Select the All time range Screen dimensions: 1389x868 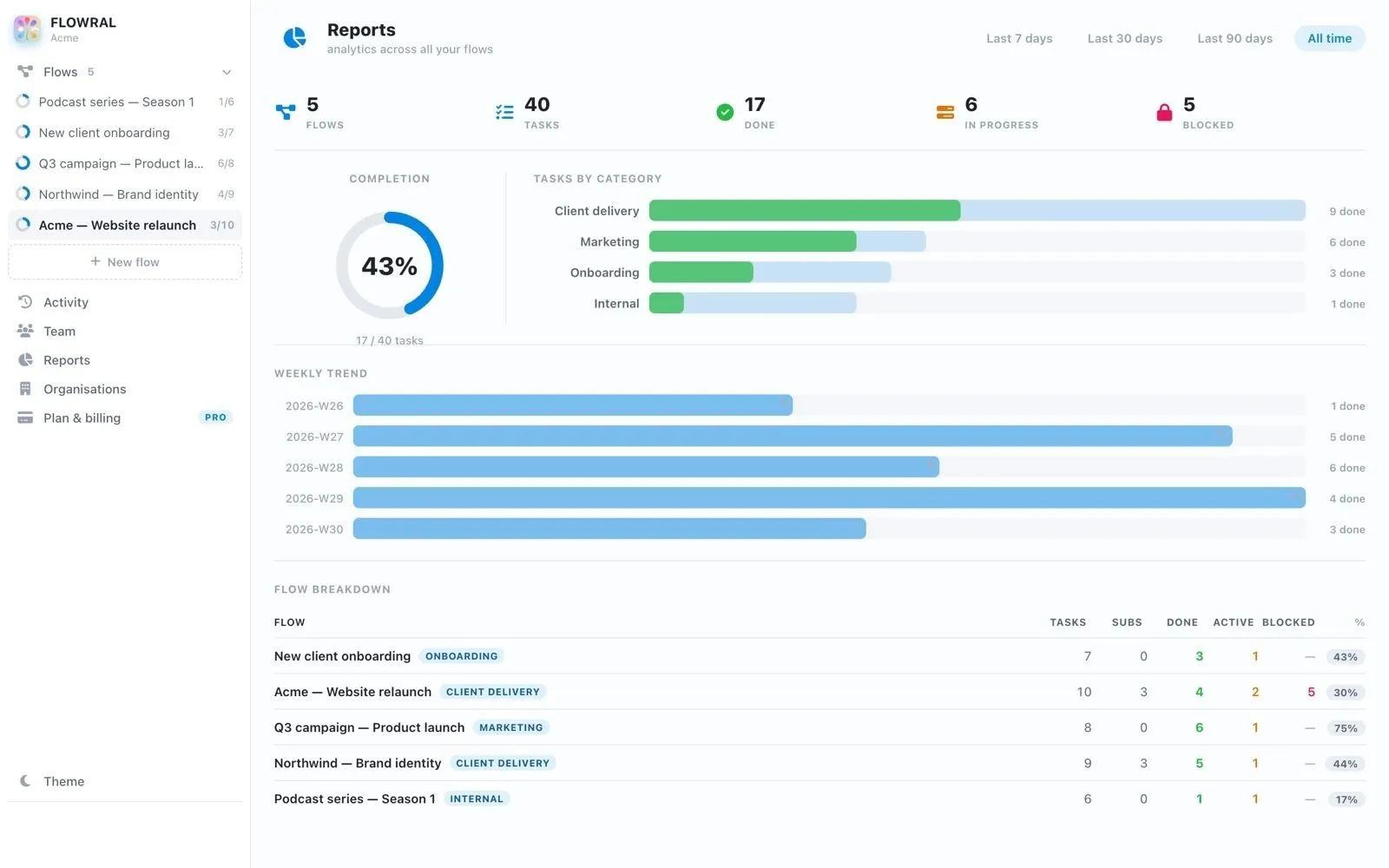pyautogui.click(x=1329, y=38)
